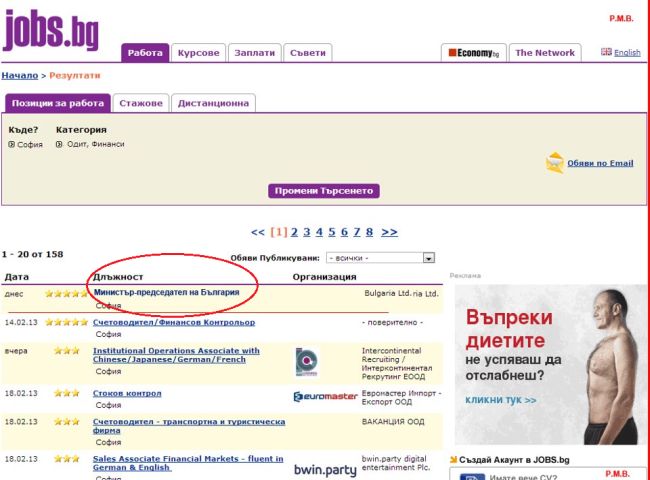Click the bwin.party company logo

tap(325, 470)
